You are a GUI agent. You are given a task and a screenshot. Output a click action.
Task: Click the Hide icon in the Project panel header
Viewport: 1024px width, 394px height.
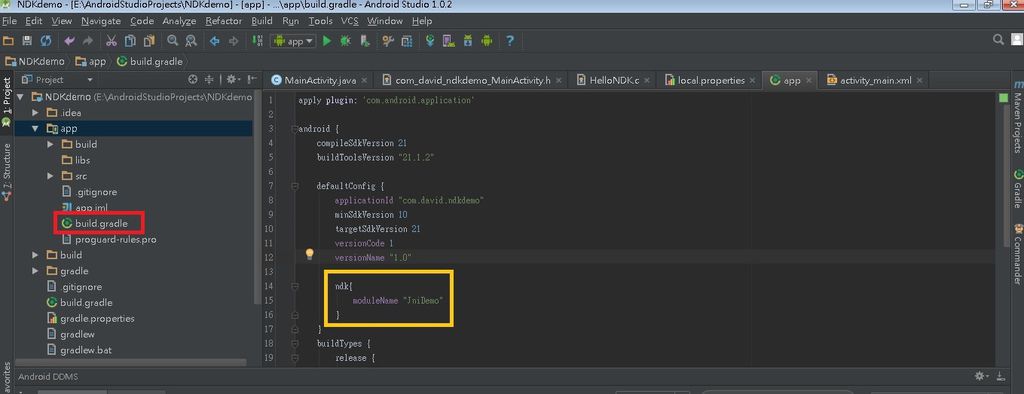(x=252, y=80)
